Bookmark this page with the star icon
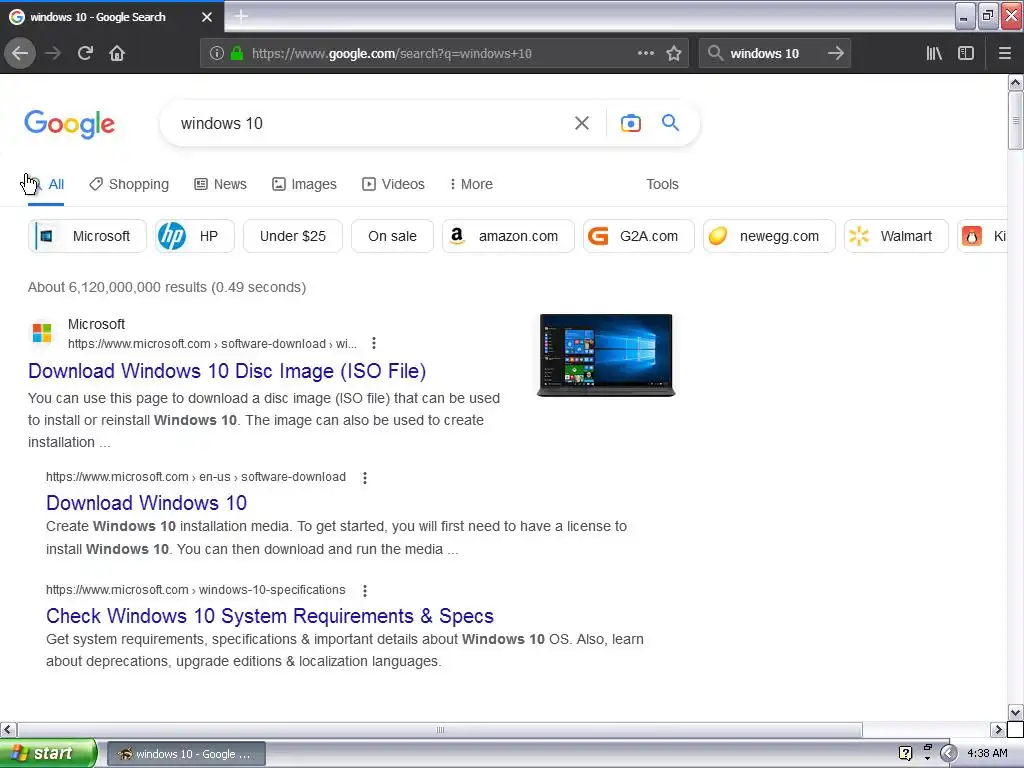The width and height of the screenshot is (1024, 768). (674, 53)
